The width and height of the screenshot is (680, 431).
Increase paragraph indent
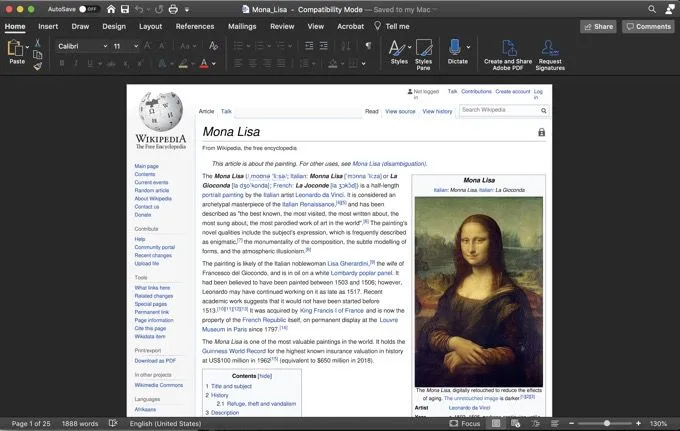(324, 46)
